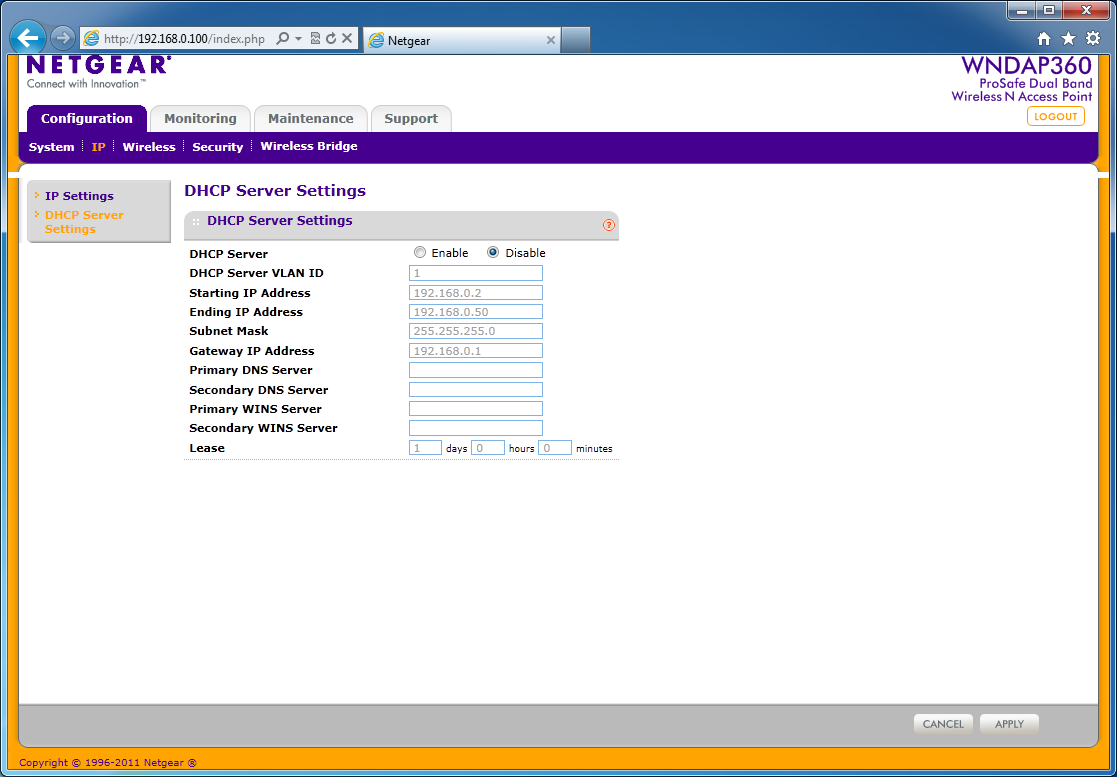This screenshot has width=1117, height=777.
Task: Select the System submenu item
Action: click(x=51, y=147)
